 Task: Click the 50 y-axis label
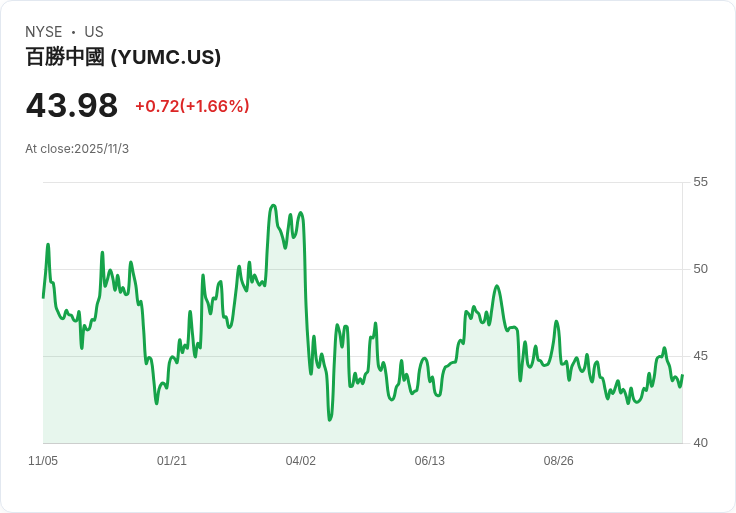(700, 269)
